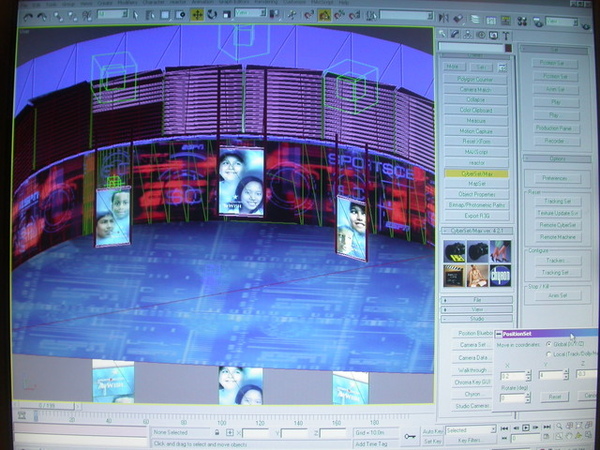The width and height of the screenshot is (600, 450).
Task: Click the Color Clipboard utility button
Action: (476, 110)
